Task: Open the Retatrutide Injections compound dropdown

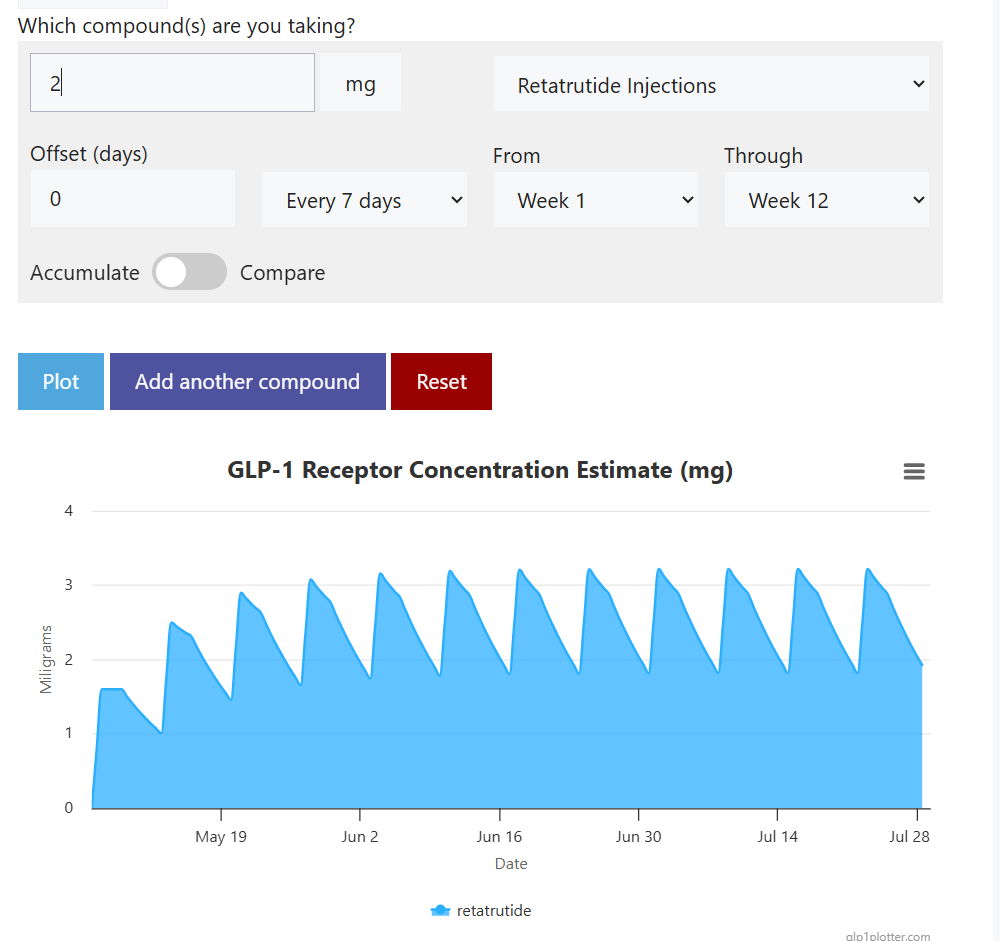Action: click(x=711, y=84)
